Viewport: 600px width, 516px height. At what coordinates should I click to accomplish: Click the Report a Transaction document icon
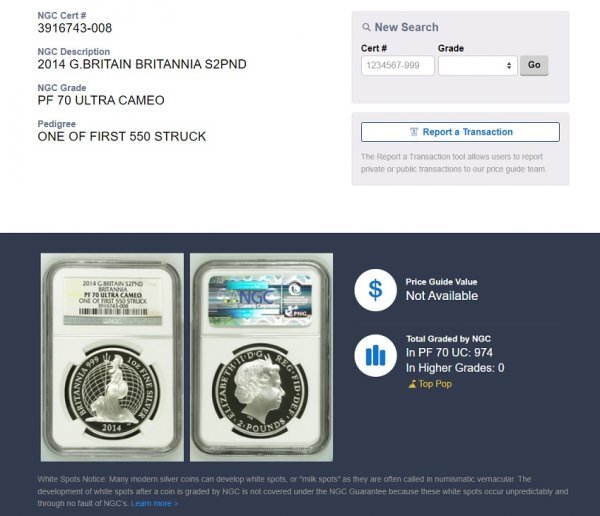click(x=414, y=132)
